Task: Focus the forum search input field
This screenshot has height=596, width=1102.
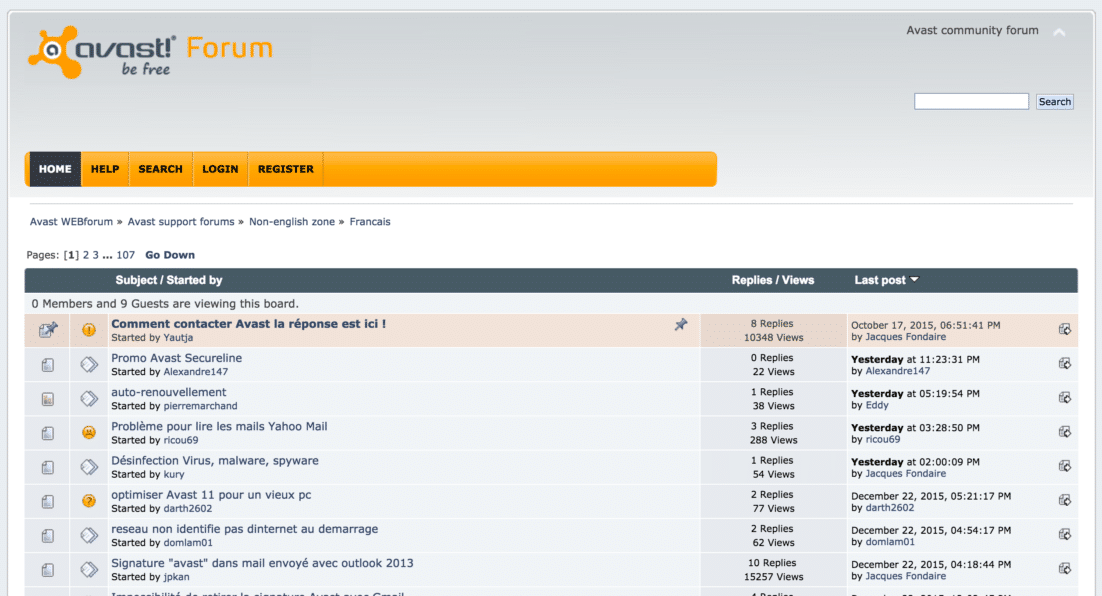Action: (x=971, y=101)
